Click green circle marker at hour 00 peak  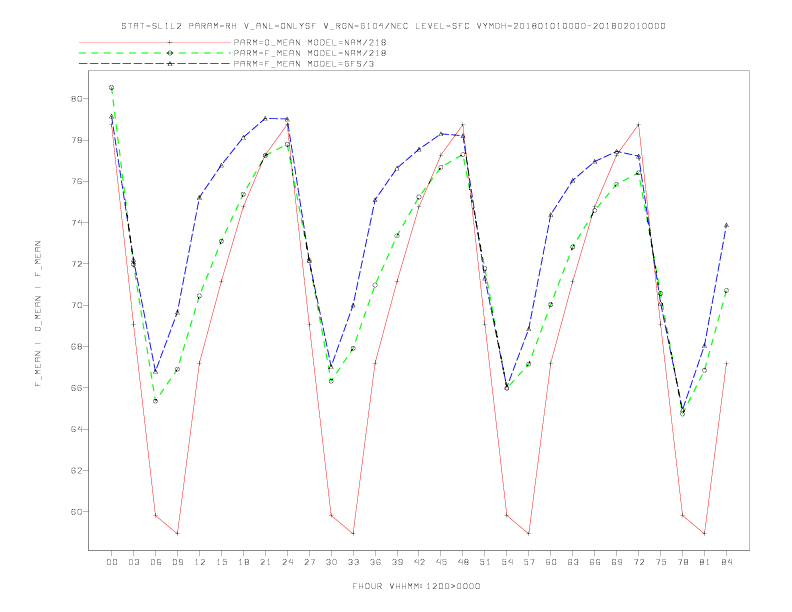click(112, 88)
